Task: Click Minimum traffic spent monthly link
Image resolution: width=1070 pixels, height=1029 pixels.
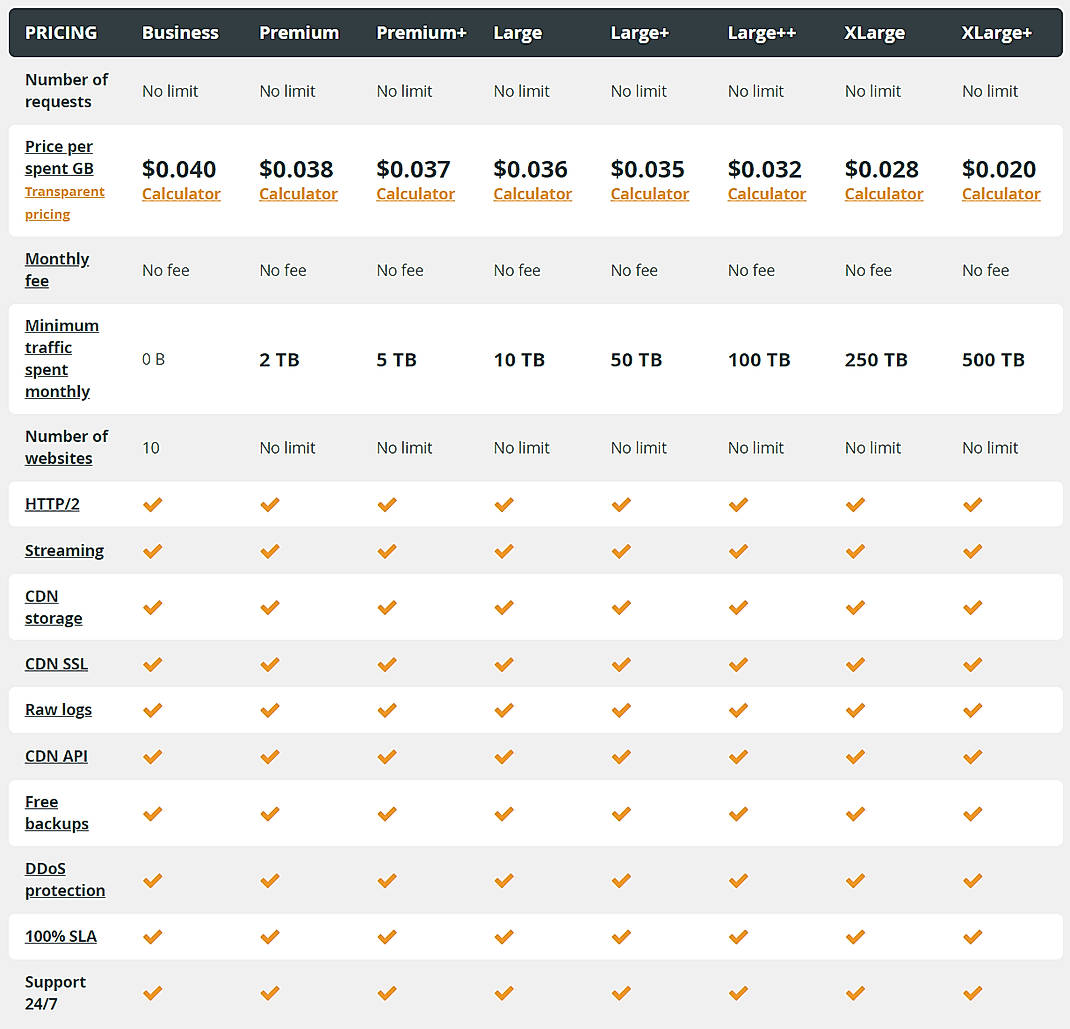Action: 62,358
